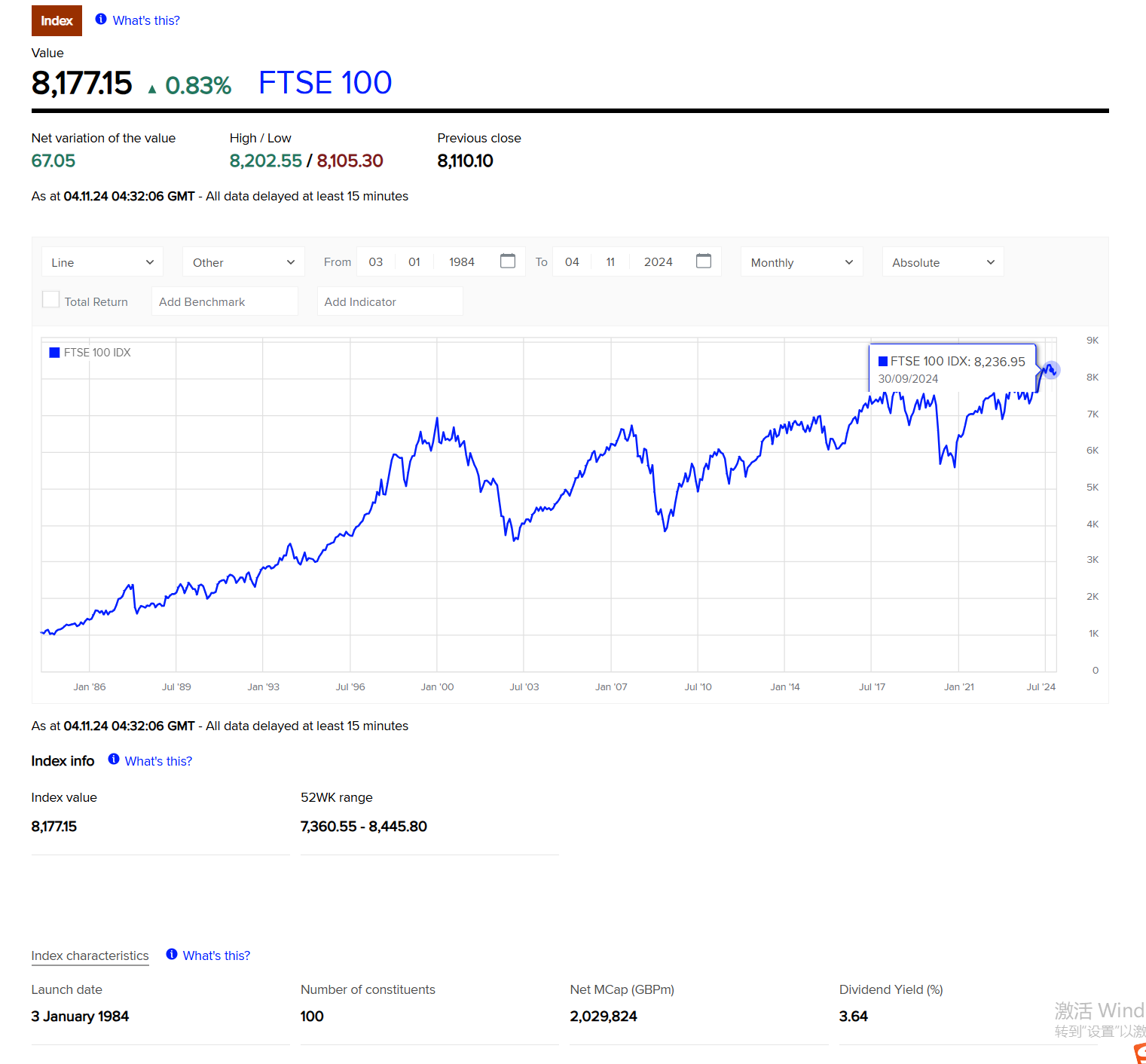Click the info icon by Index characteristics

[172, 954]
